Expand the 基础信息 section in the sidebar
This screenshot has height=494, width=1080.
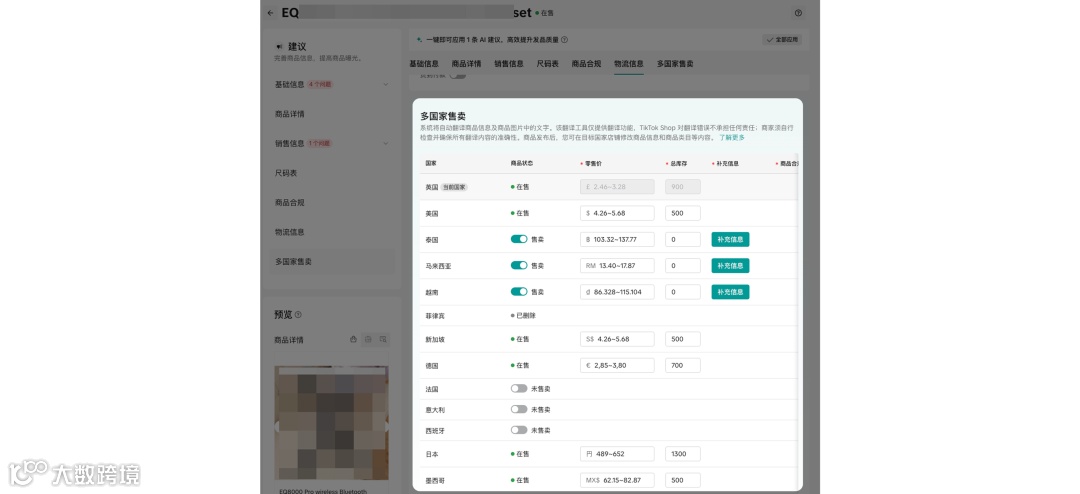coord(385,85)
